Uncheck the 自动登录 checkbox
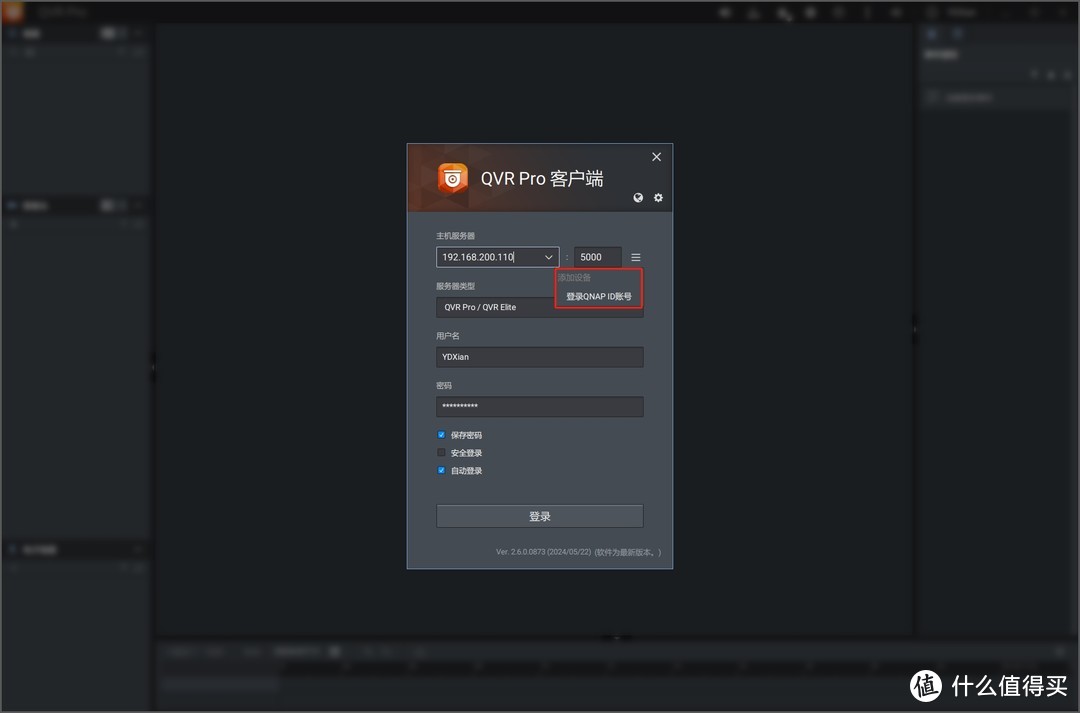Screen dimensions: 1080x713 [442, 471]
